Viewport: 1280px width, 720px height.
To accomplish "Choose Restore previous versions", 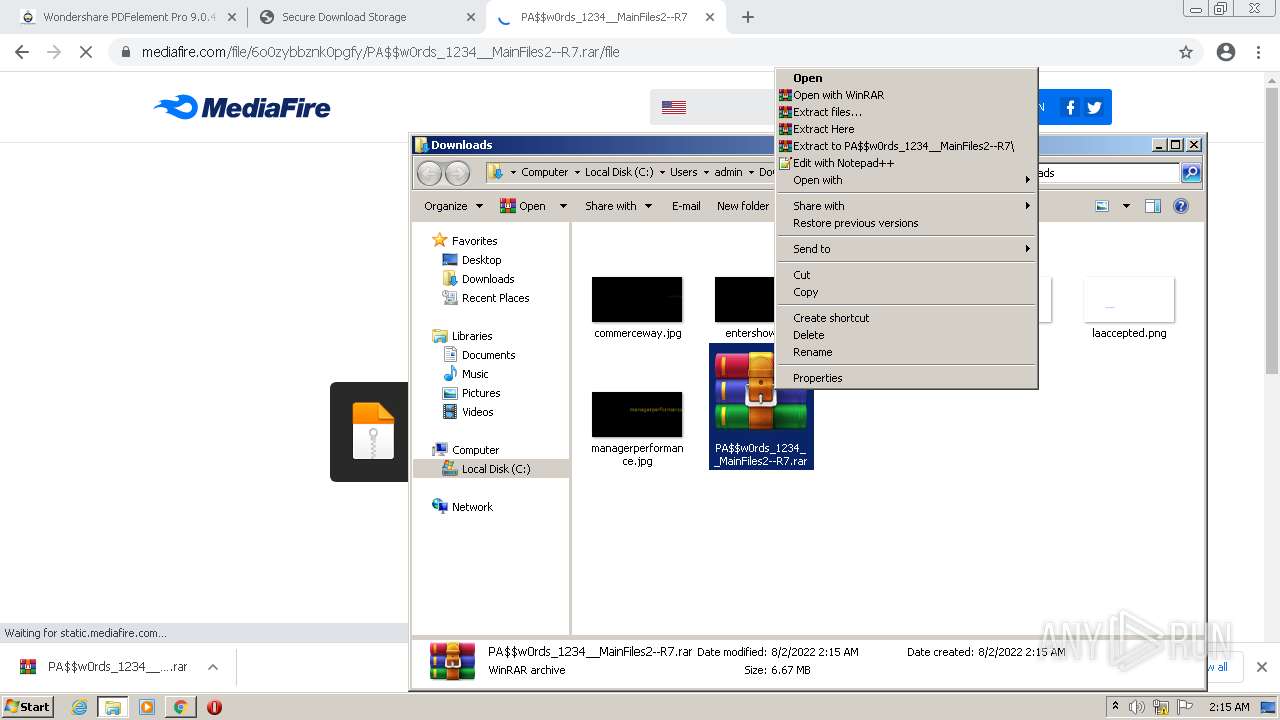I will tap(907, 223).
